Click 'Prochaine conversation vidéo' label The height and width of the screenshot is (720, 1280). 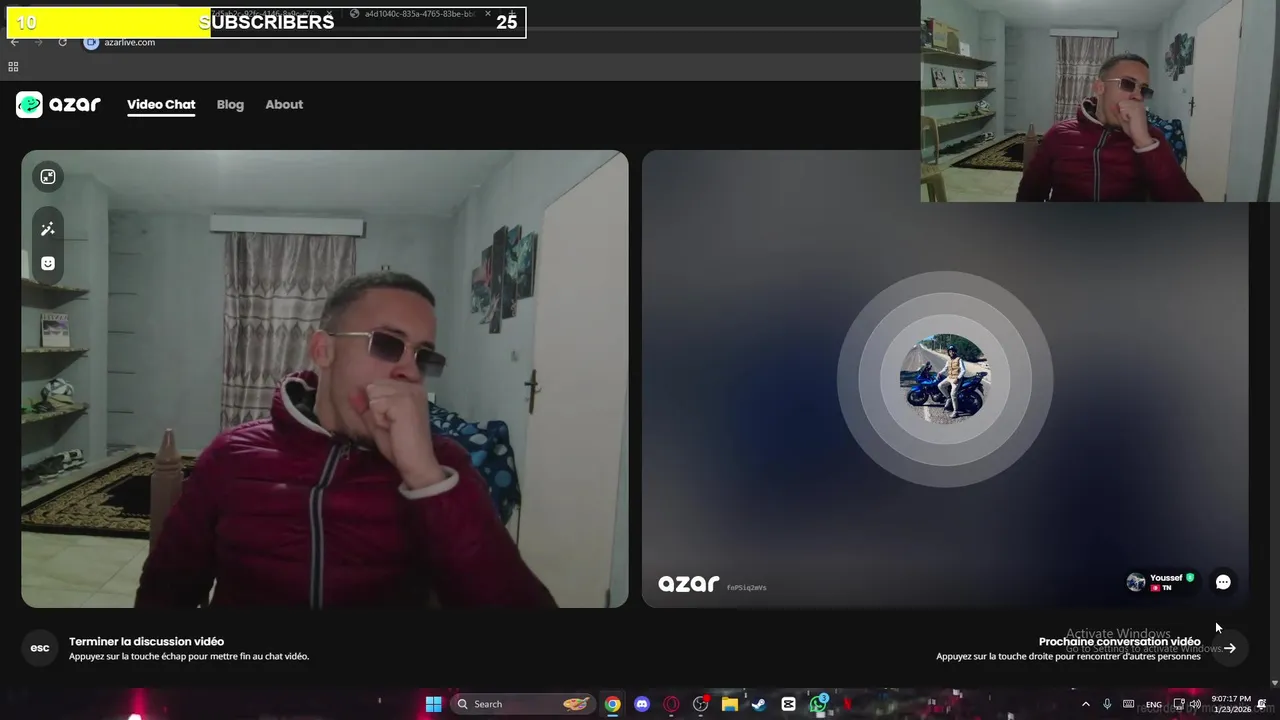[1119, 641]
